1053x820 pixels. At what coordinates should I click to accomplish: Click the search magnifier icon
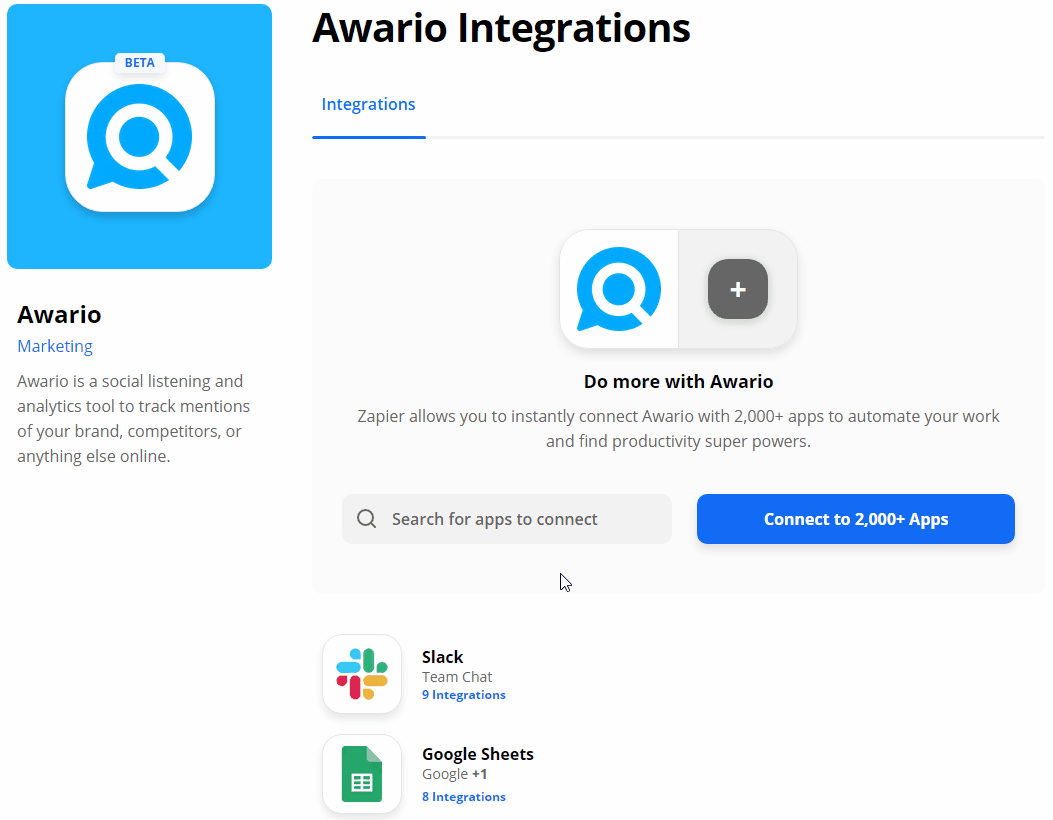(367, 518)
